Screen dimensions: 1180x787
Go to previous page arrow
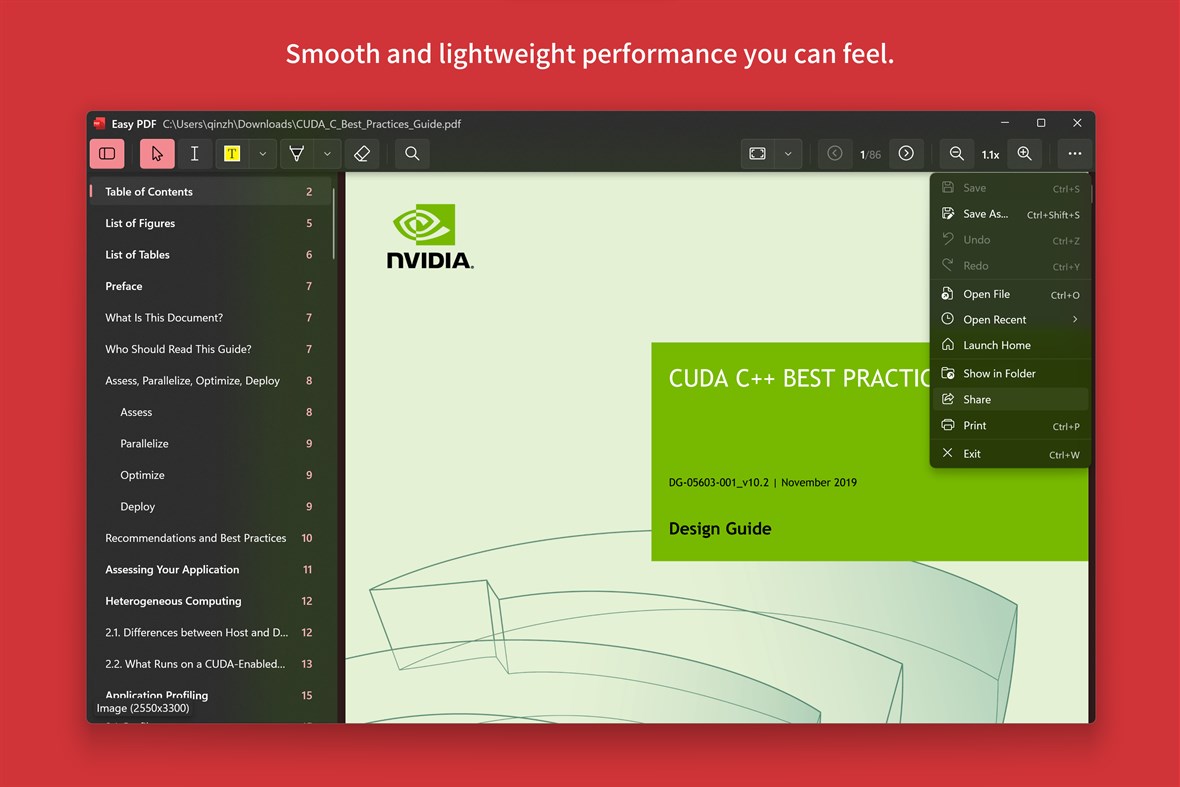click(x=835, y=153)
